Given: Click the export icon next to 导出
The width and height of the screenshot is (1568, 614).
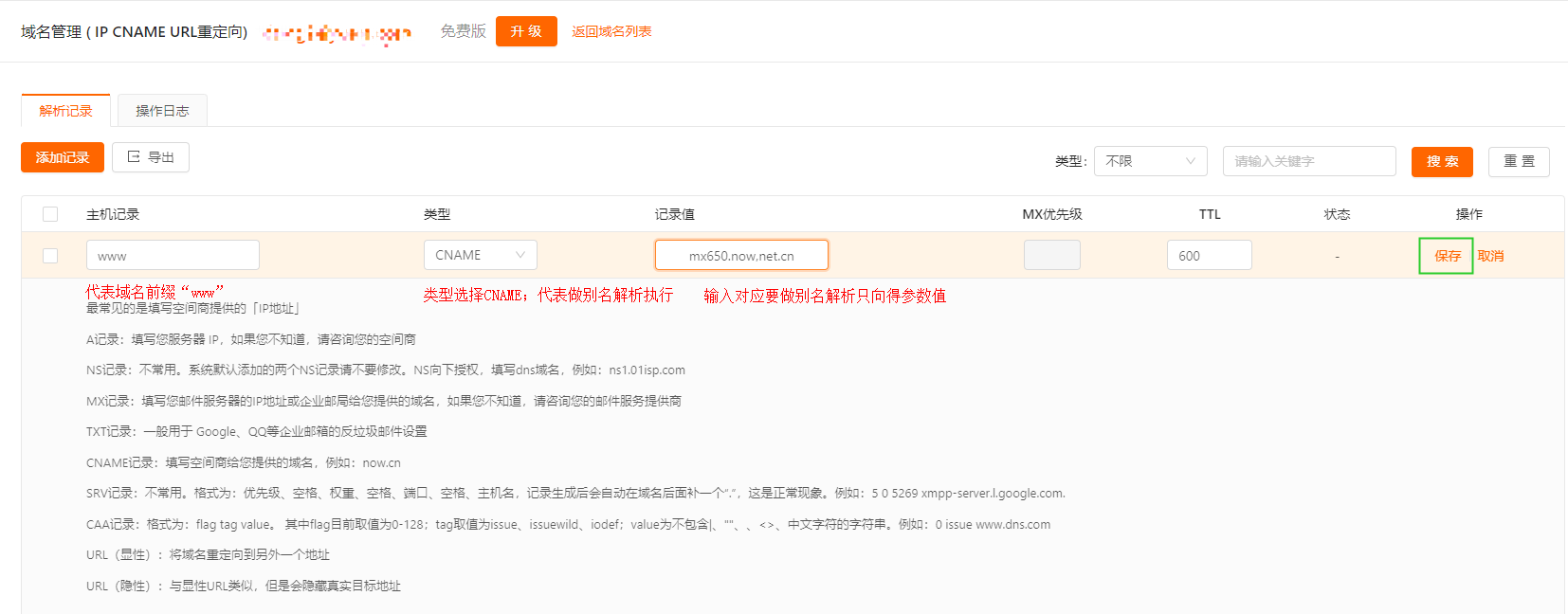Looking at the screenshot, I should pyautogui.click(x=134, y=157).
